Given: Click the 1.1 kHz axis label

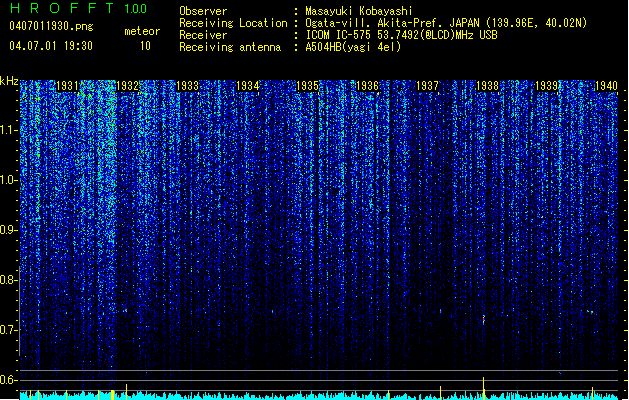Looking at the screenshot, I should click(9, 130).
